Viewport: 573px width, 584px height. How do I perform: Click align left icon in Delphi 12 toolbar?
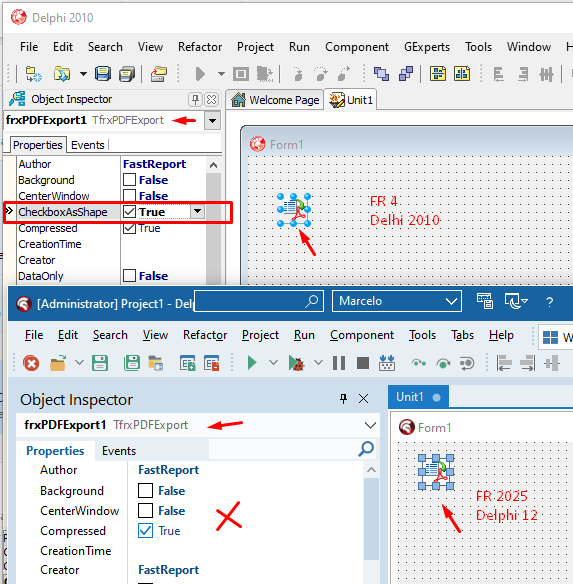pyautogui.click(x=504, y=363)
